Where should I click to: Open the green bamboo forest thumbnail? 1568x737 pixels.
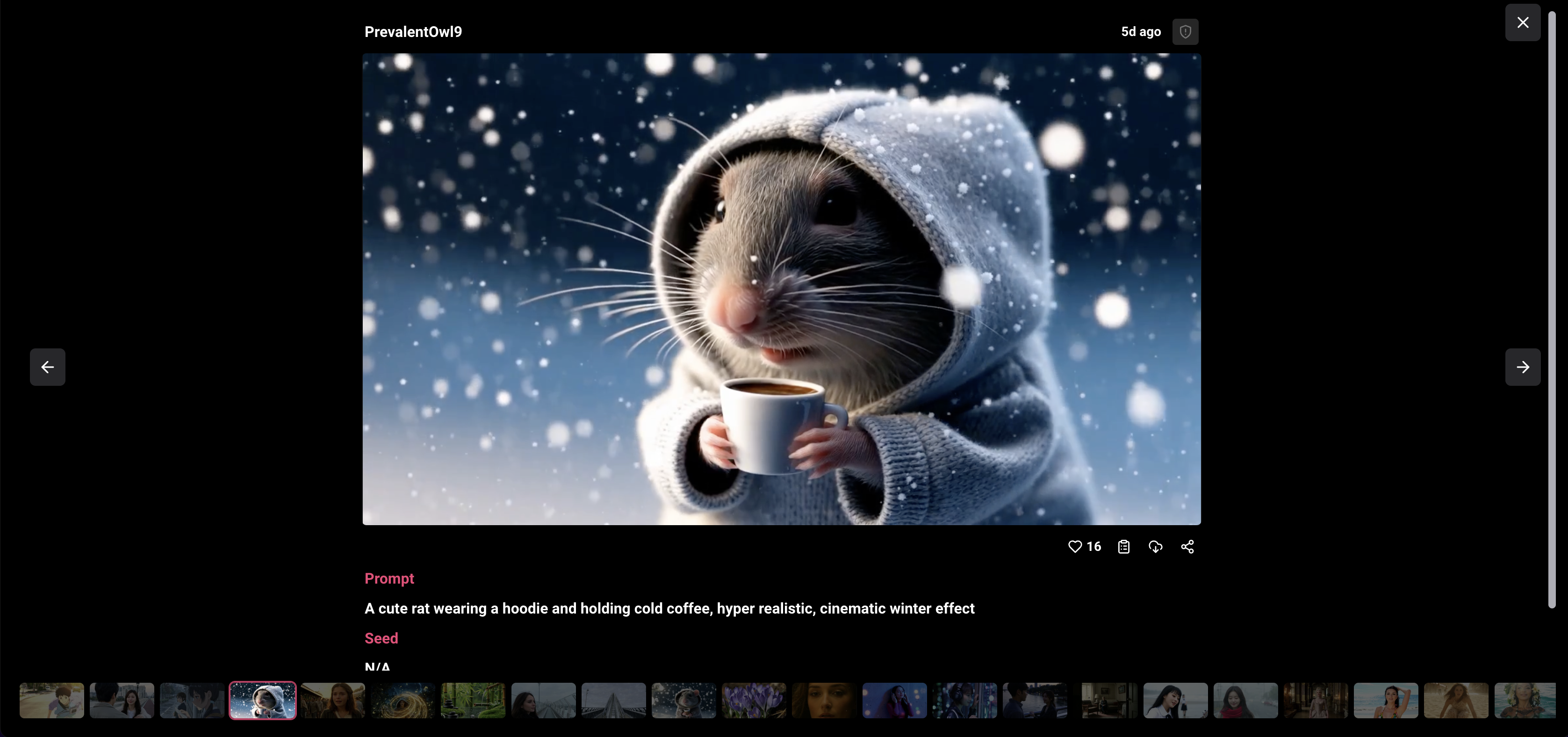coord(473,700)
